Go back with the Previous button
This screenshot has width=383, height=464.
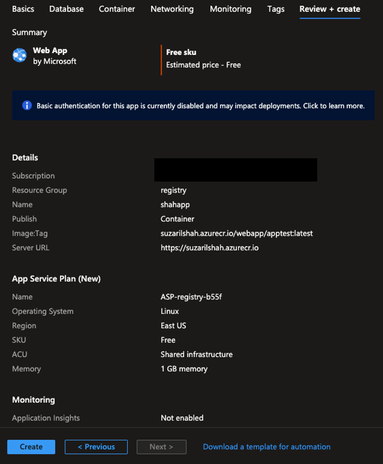coord(96,447)
